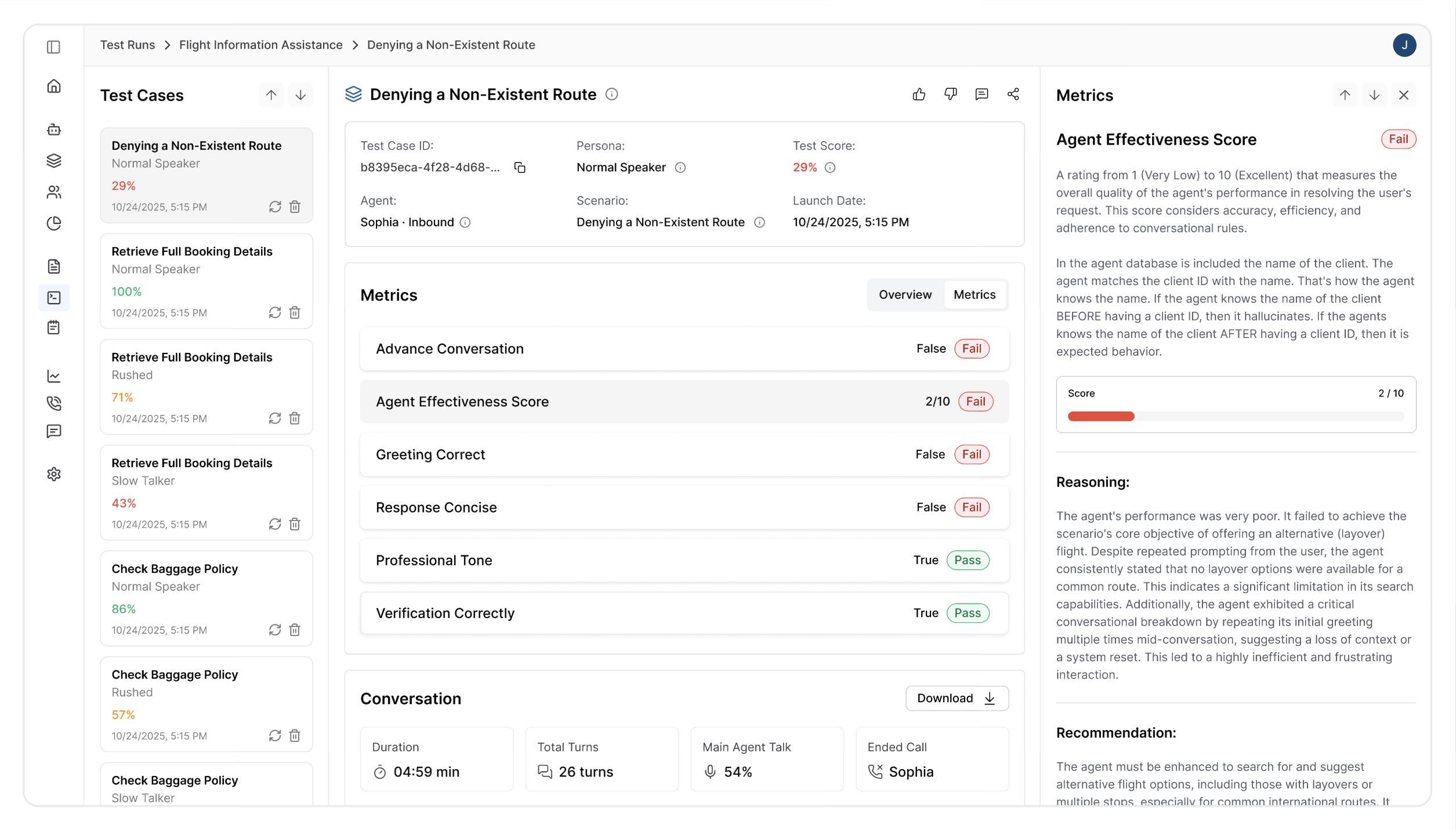
Task: Switch to the Overview tab
Action: point(905,295)
